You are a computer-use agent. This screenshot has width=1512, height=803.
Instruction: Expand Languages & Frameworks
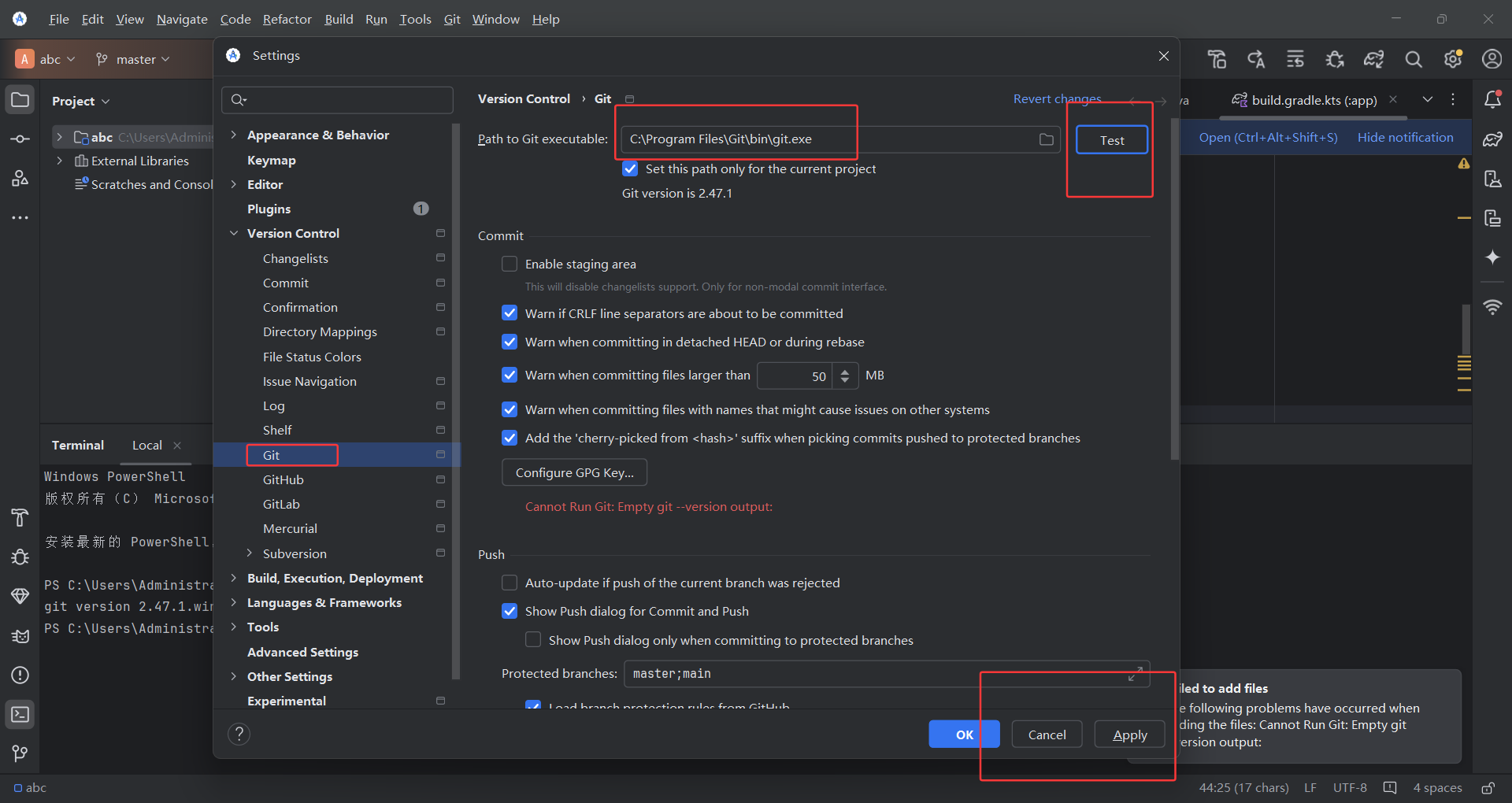[x=233, y=602]
